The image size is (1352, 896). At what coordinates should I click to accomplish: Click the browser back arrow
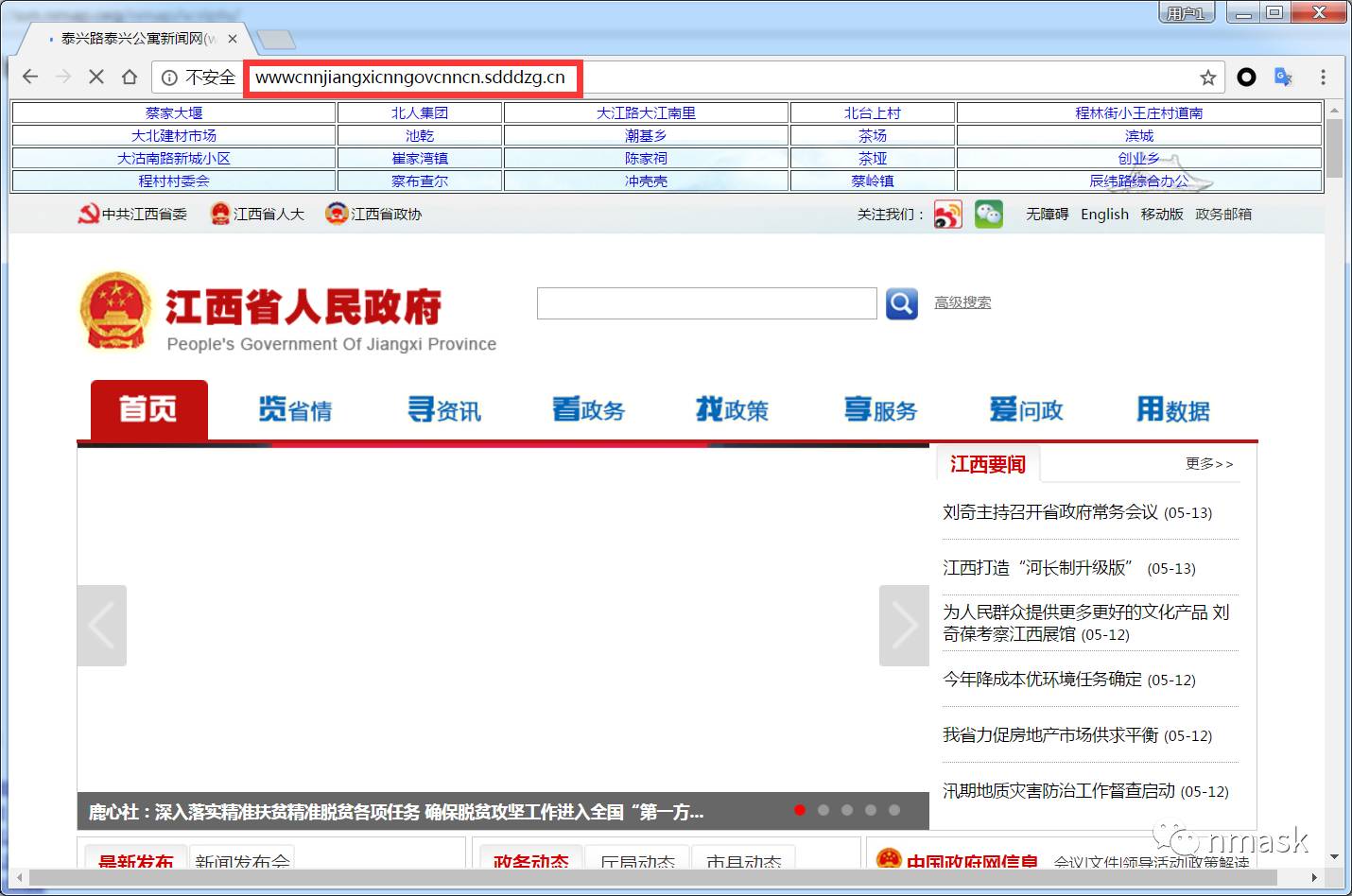[29, 77]
